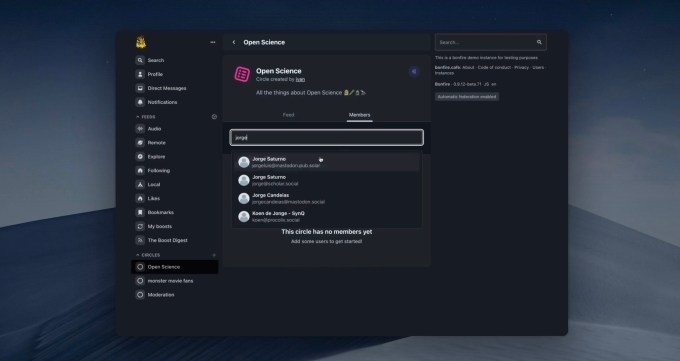Viewport: 680px width, 361px height.
Task: Open ivan's profile link
Action: tap(300, 79)
